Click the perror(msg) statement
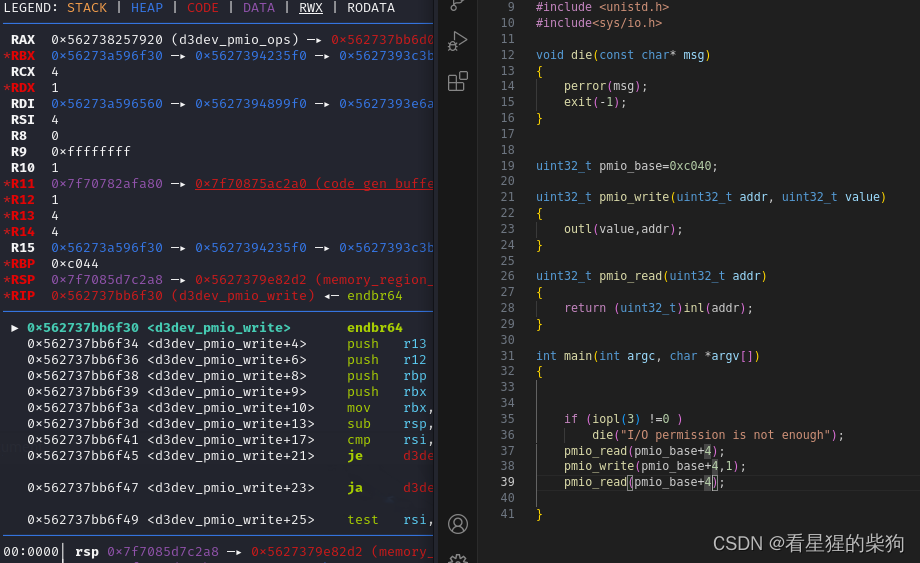The image size is (920, 563). (606, 86)
